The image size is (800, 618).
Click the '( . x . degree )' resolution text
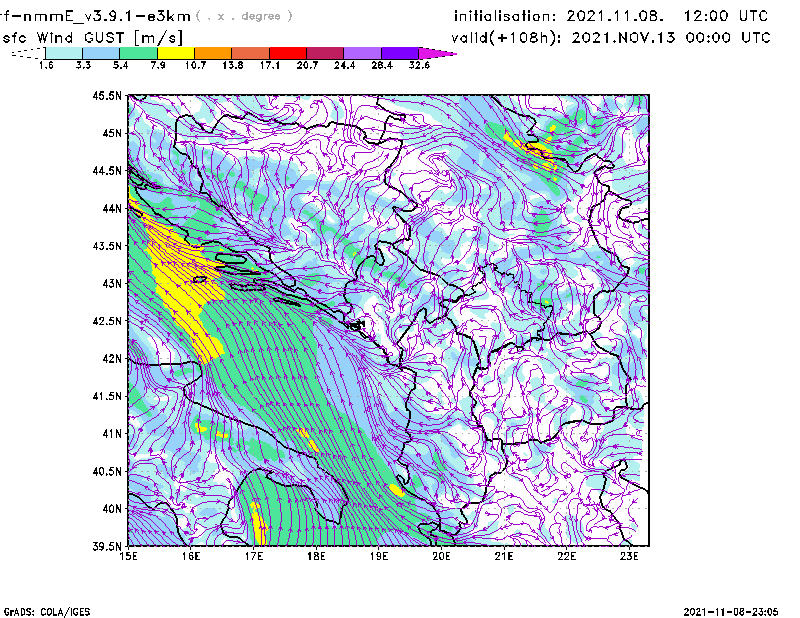click(x=244, y=16)
